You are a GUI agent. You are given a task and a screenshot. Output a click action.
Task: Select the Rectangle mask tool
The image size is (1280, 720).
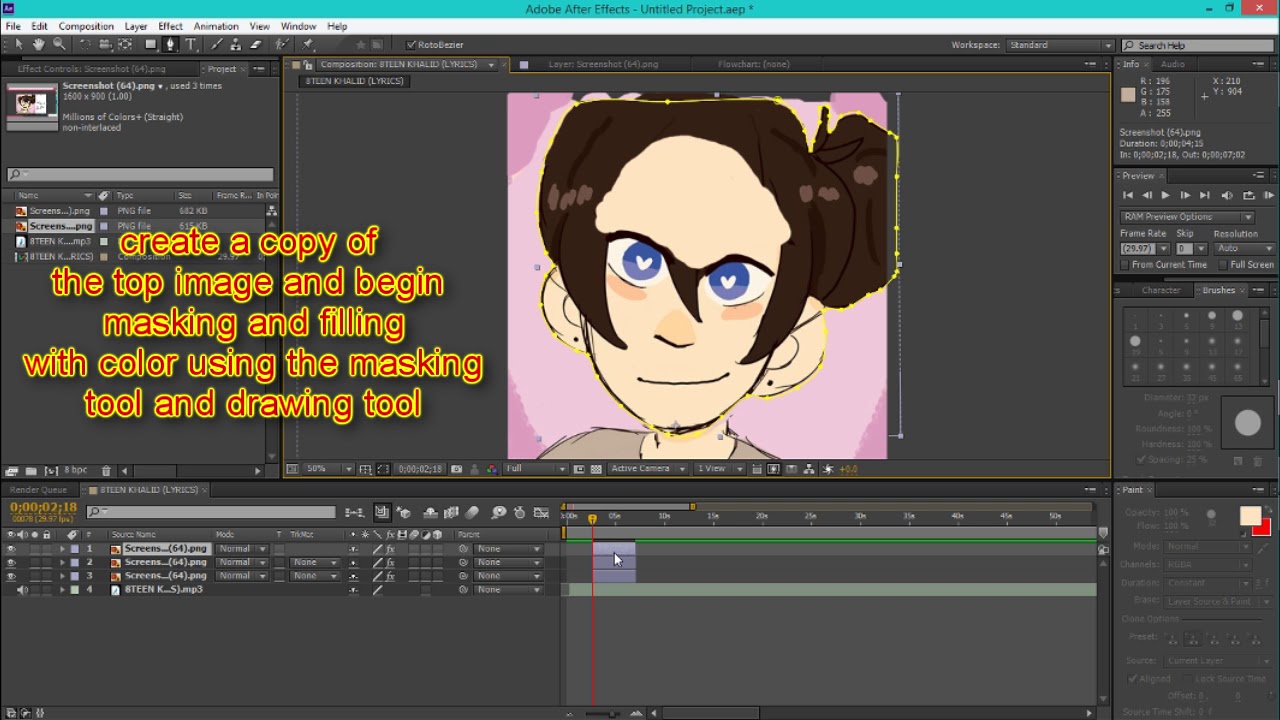coord(150,45)
